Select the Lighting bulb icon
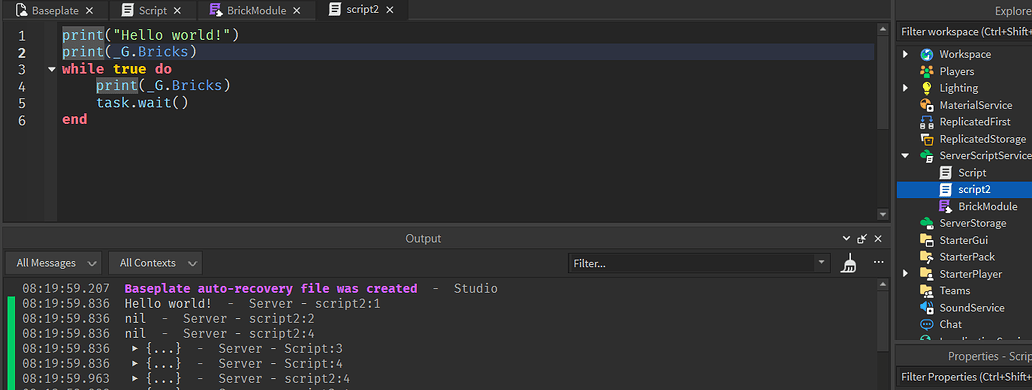Screen dimensions: 1032x390 (x=927, y=88)
